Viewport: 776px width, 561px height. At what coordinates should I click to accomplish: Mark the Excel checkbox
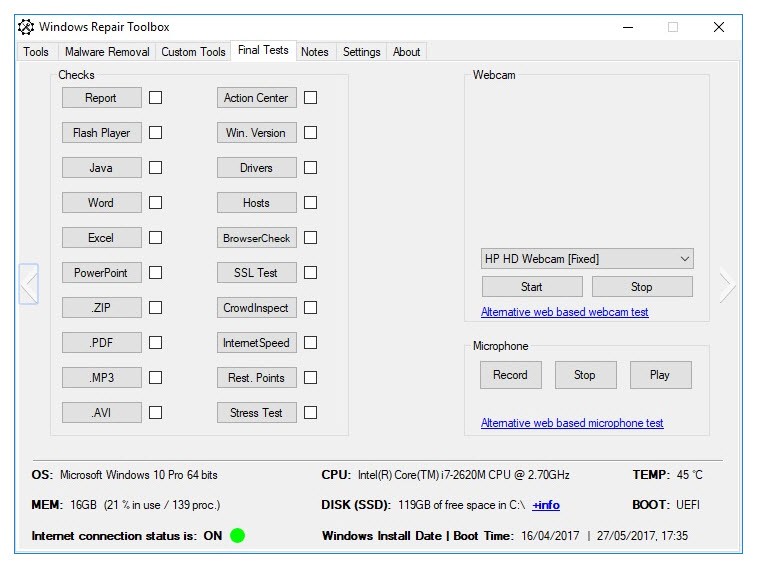click(155, 237)
